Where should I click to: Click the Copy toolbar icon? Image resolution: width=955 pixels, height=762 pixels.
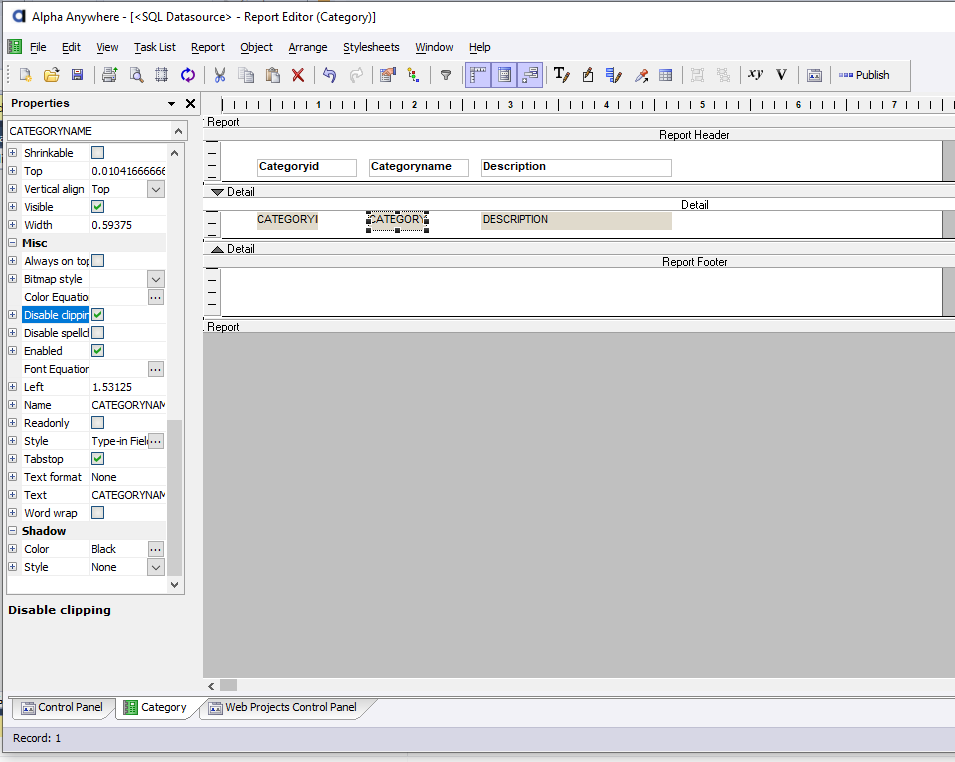pos(246,75)
